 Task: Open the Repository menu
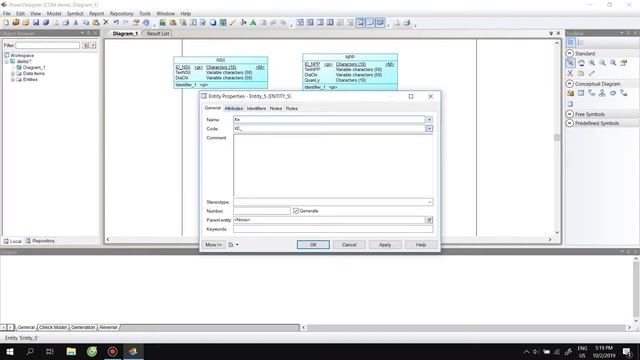[x=121, y=13]
